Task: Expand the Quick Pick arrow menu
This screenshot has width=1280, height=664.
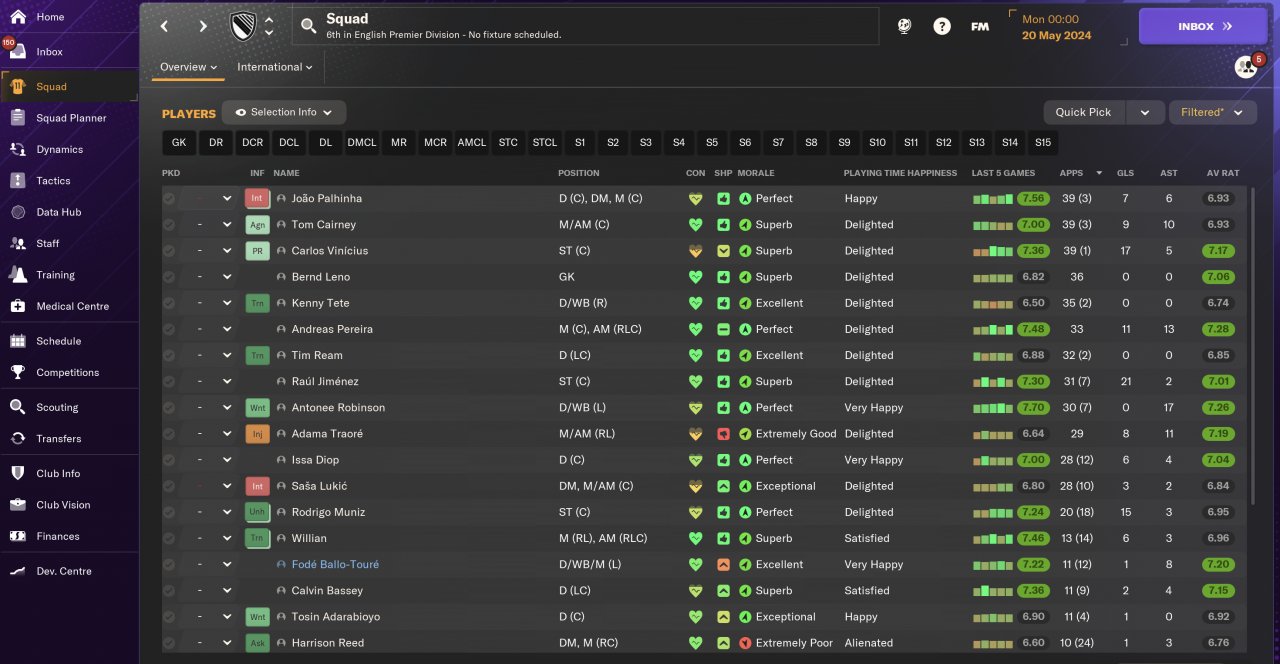Action: click(x=1145, y=112)
